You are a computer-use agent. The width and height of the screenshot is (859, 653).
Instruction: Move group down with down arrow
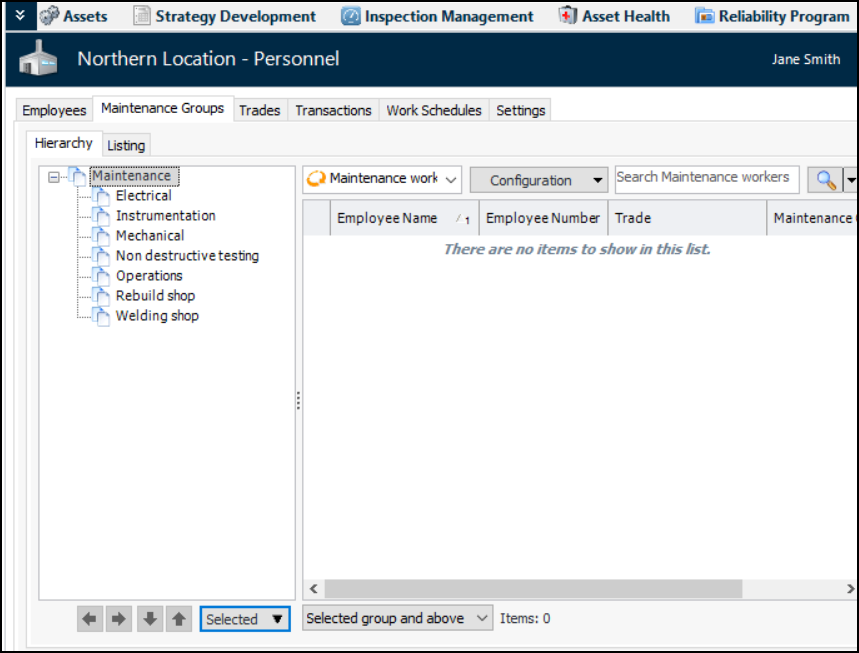coord(150,619)
